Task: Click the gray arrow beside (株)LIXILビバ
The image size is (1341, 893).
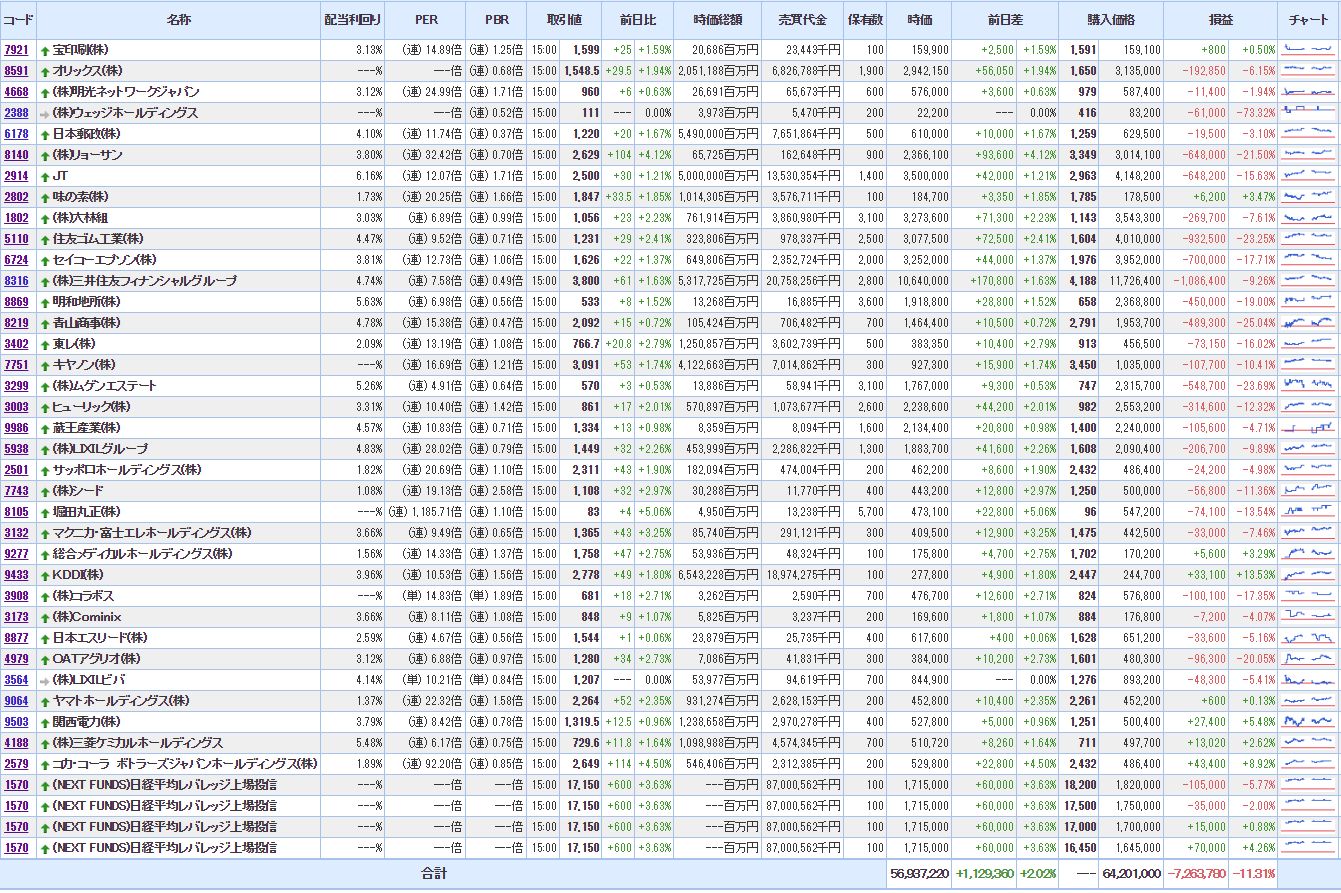Action: tap(45, 680)
